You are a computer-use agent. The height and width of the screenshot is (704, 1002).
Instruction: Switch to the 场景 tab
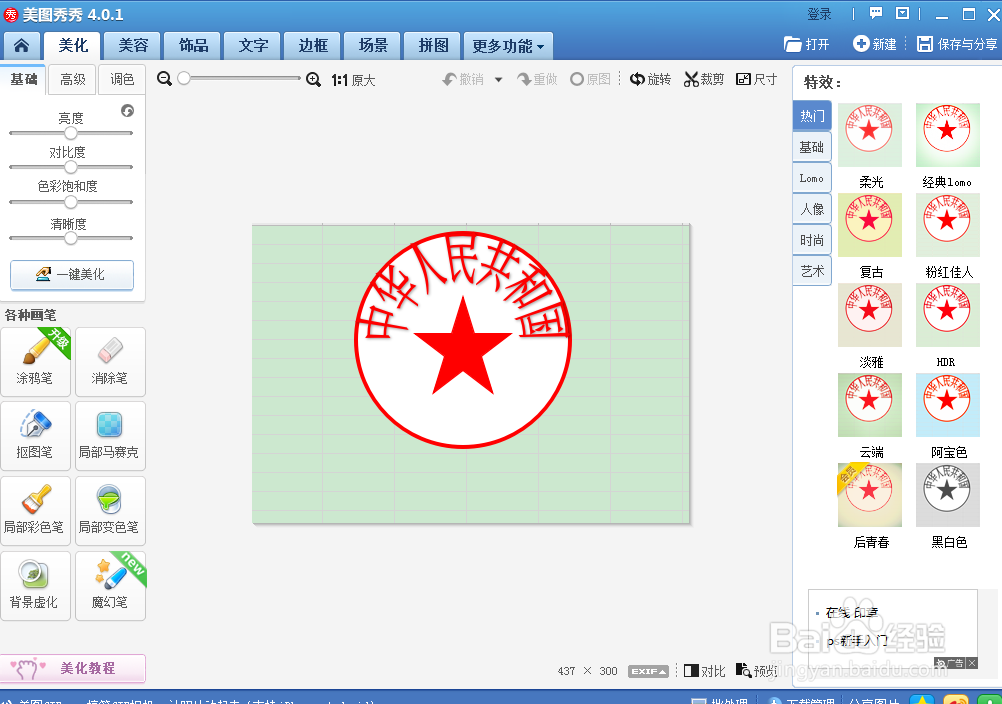click(373, 45)
